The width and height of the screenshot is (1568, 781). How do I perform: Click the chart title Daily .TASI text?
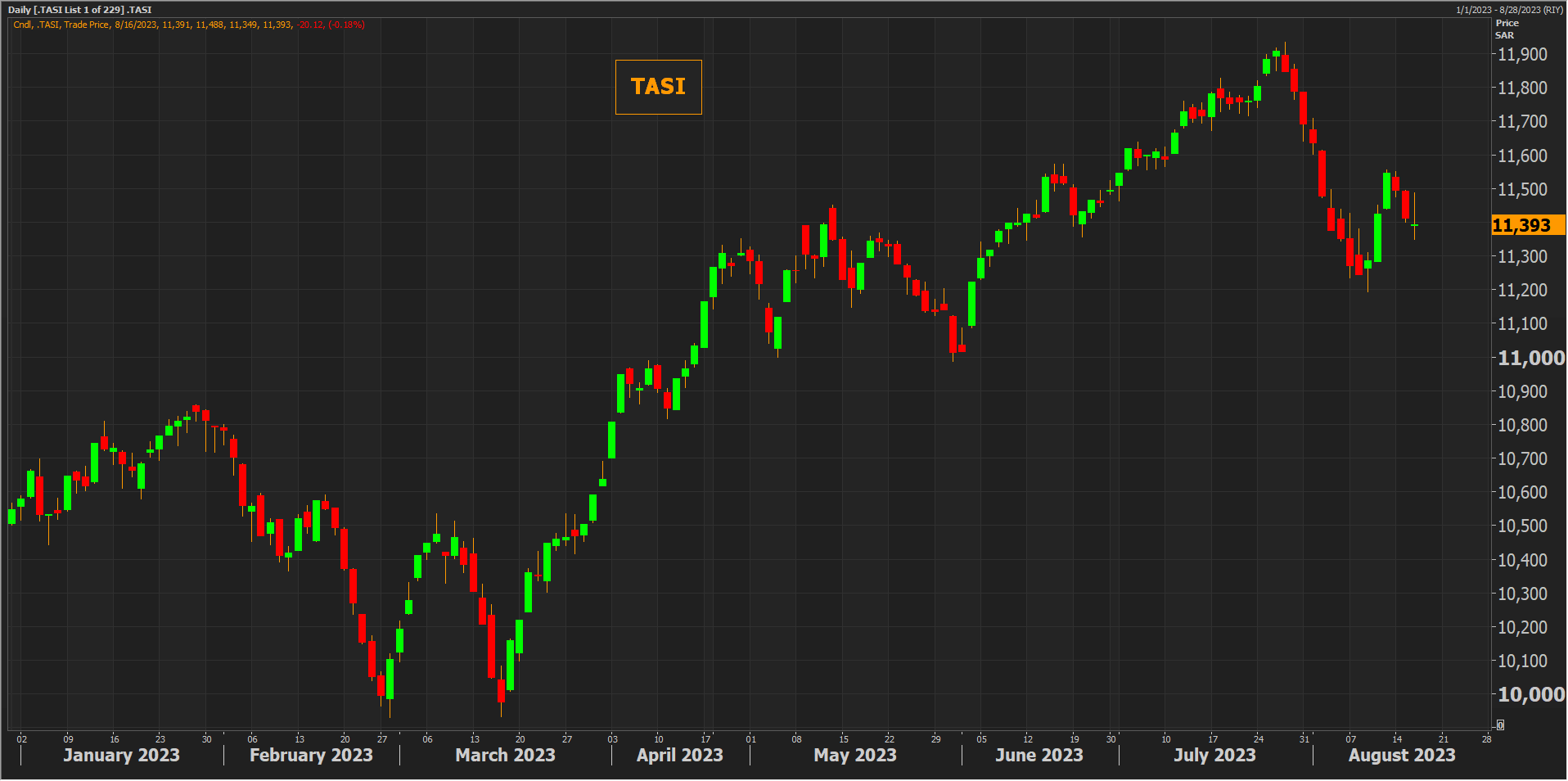pos(79,10)
